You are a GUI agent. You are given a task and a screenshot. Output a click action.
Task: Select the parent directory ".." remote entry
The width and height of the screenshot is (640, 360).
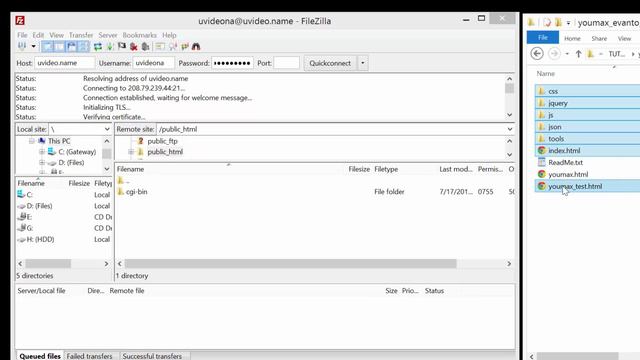click(123, 180)
